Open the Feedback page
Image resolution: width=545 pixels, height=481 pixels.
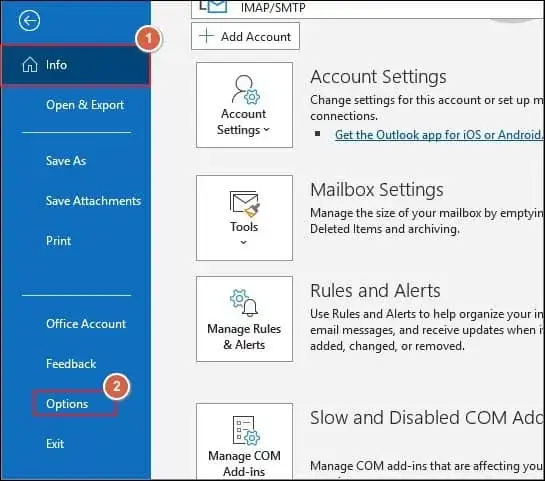tap(71, 364)
